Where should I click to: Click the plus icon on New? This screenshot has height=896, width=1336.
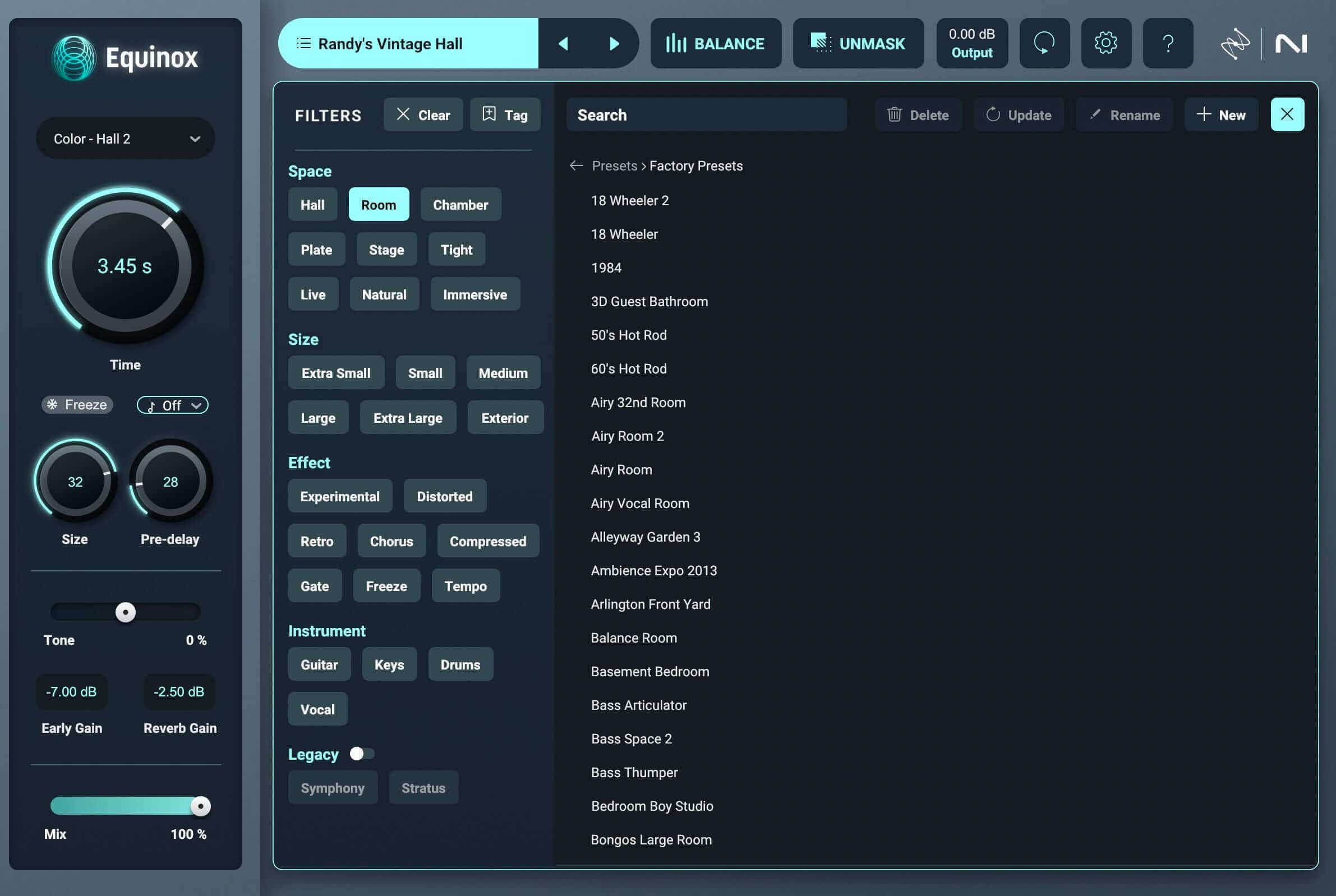pyautogui.click(x=1204, y=114)
